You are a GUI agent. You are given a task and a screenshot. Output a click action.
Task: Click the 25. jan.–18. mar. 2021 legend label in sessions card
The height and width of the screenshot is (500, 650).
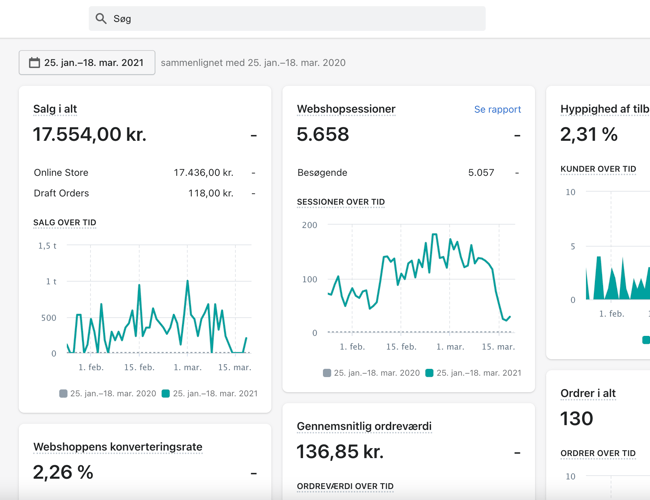479,373
